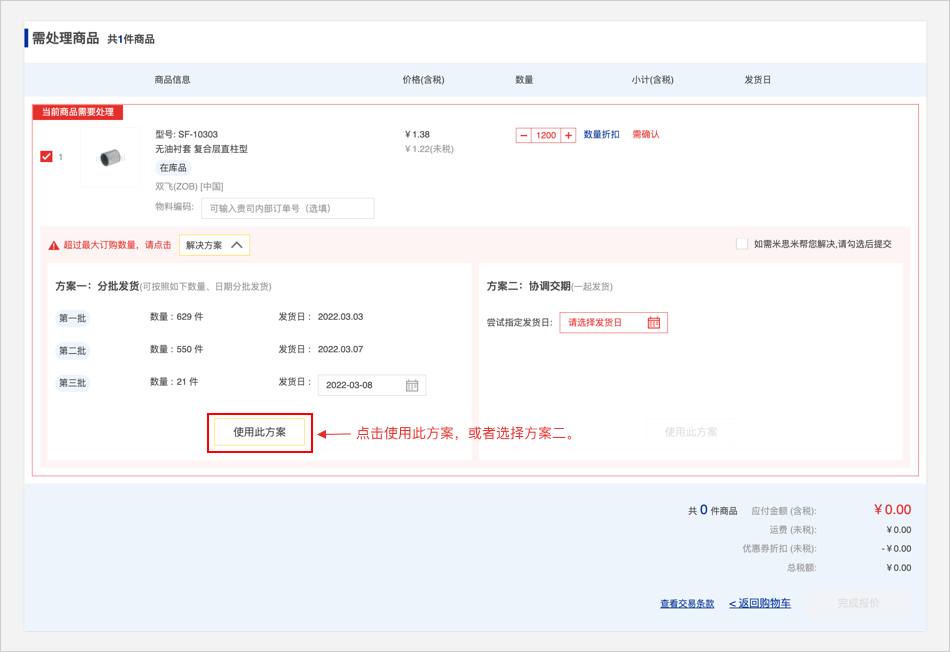Select the 2022-03-08 shipping date field

(362, 386)
